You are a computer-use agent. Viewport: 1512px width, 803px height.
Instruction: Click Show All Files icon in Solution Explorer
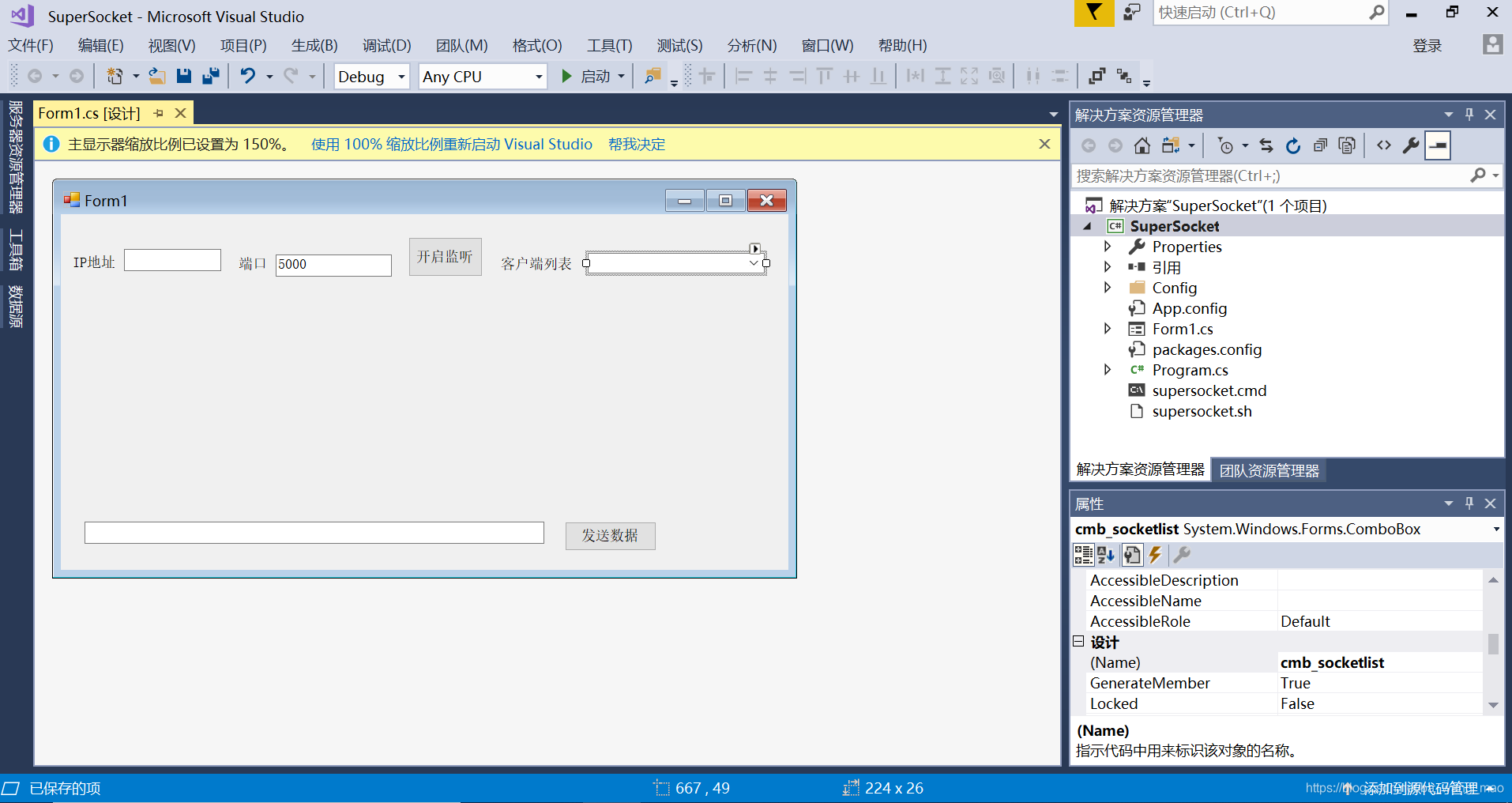[x=1347, y=145]
